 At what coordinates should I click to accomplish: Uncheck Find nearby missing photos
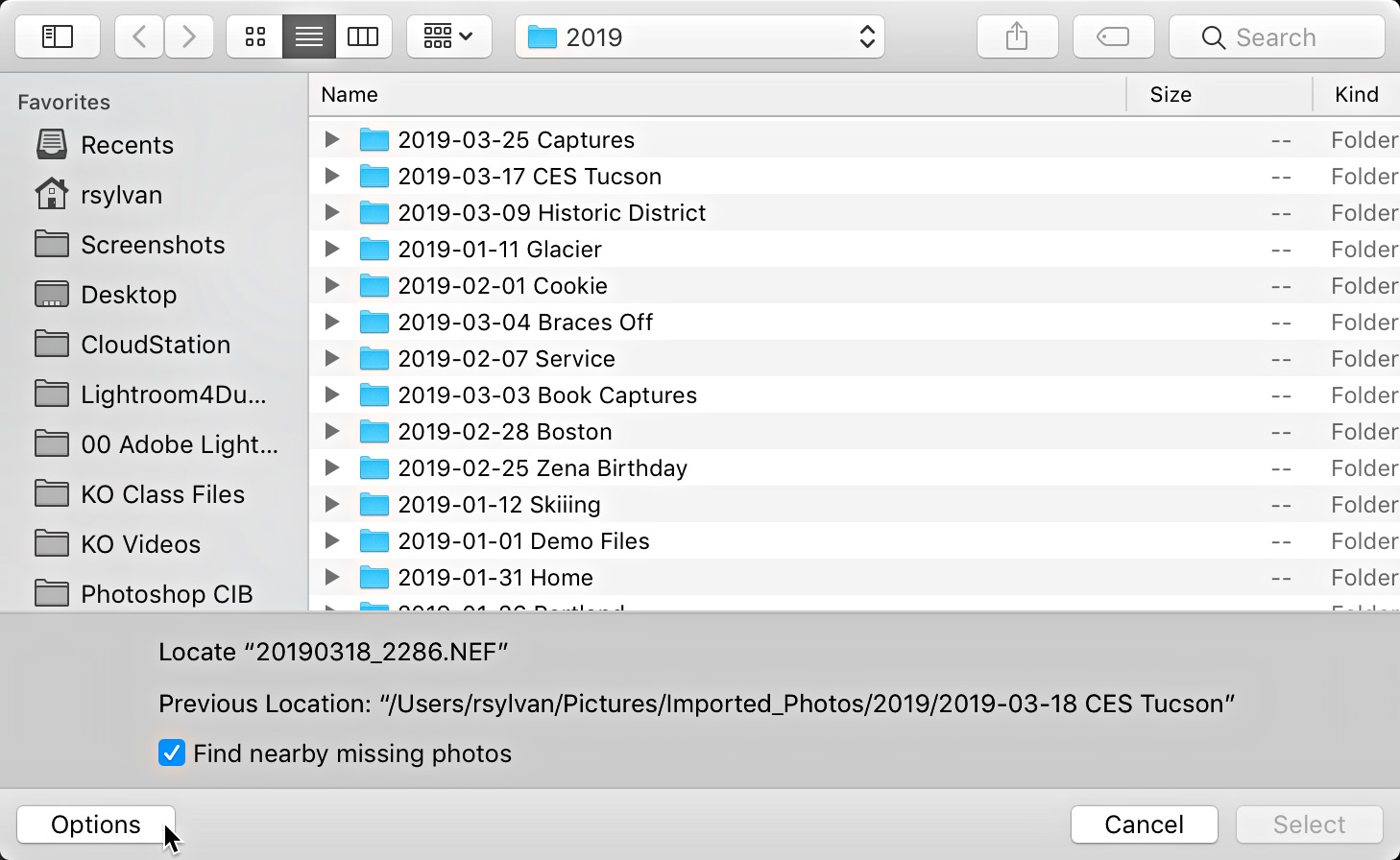[171, 752]
